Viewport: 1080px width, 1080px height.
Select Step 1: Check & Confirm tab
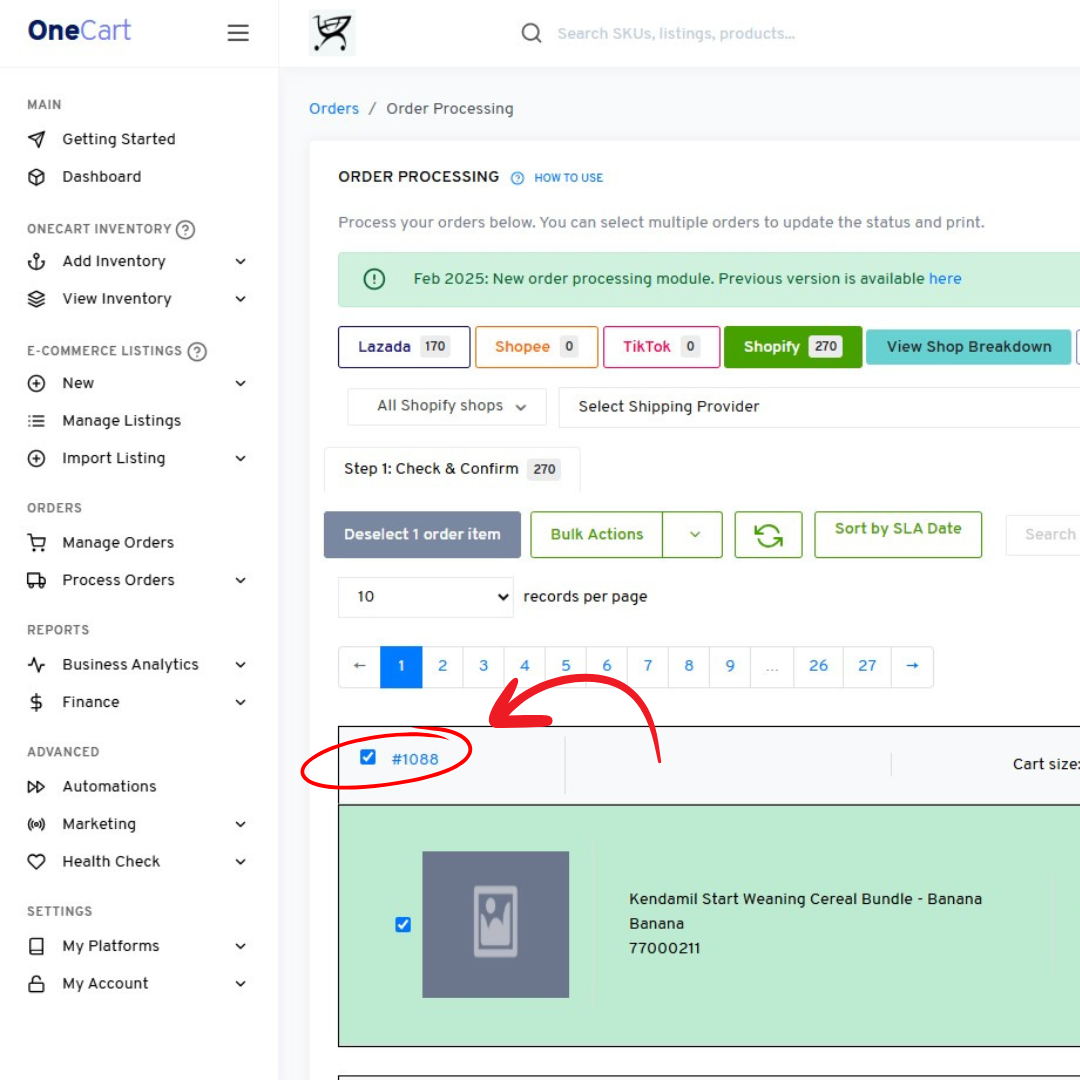pyautogui.click(x=452, y=469)
